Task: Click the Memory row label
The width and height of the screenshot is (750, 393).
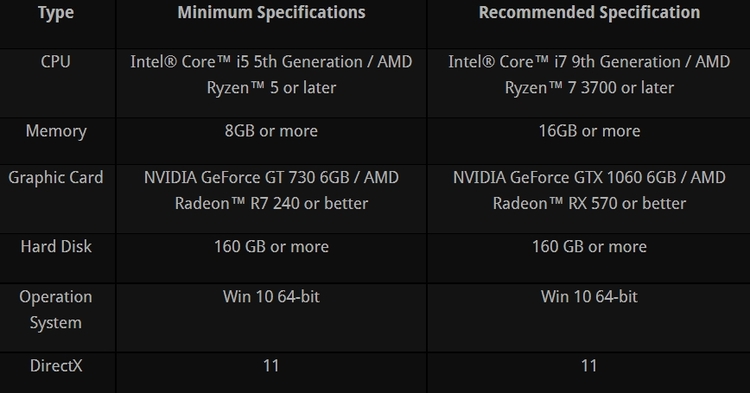Action: point(56,131)
